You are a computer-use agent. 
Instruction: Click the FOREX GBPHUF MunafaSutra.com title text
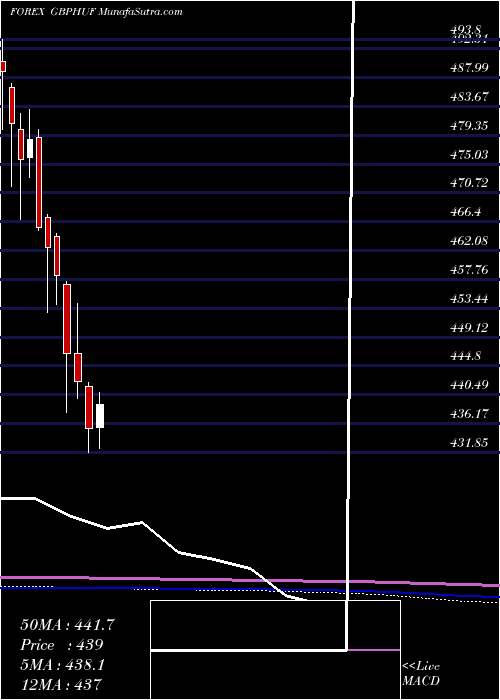coord(96,12)
